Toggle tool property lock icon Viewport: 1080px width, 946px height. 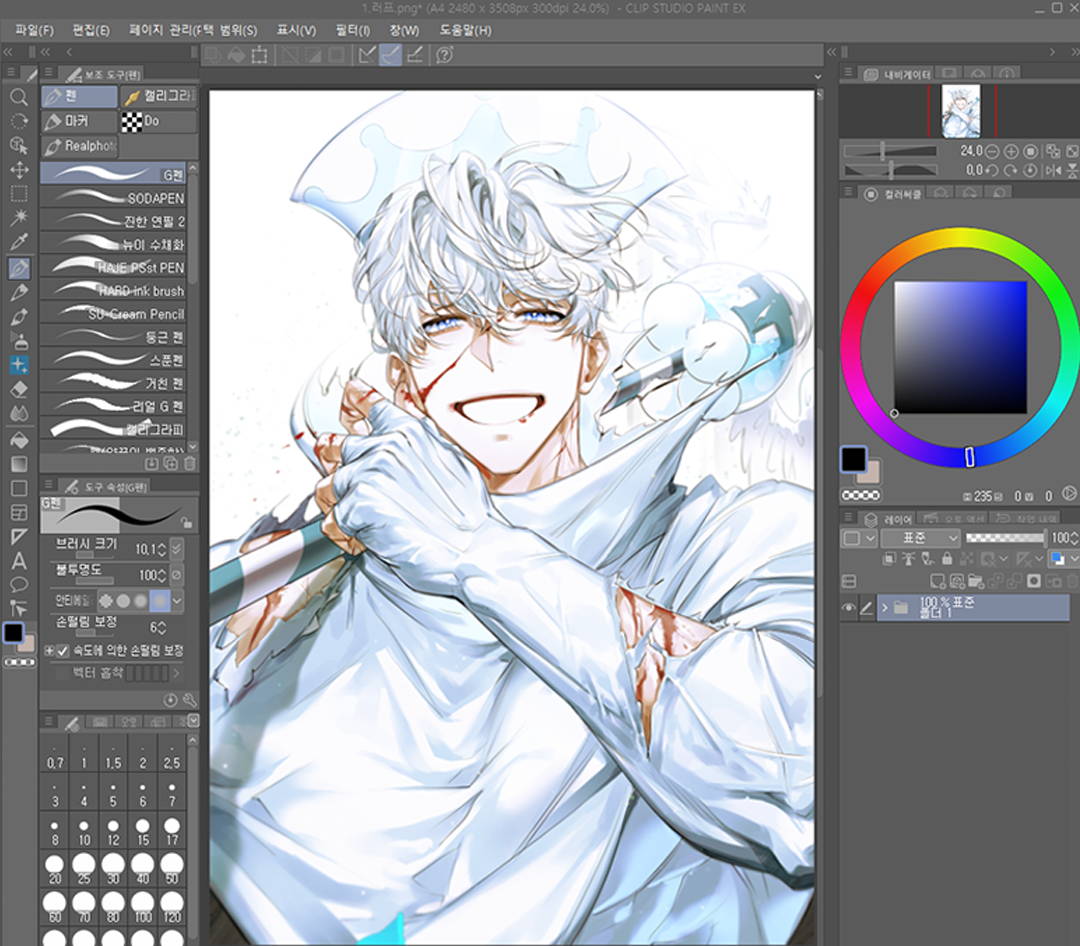(x=186, y=522)
